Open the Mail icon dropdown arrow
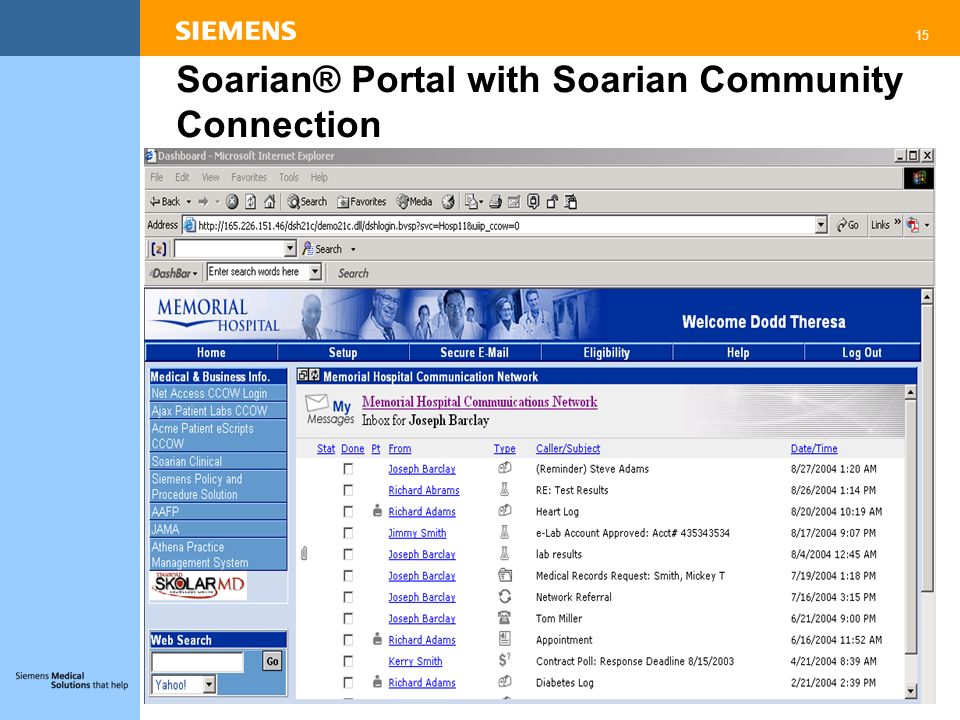The image size is (960, 720). click(481, 202)
